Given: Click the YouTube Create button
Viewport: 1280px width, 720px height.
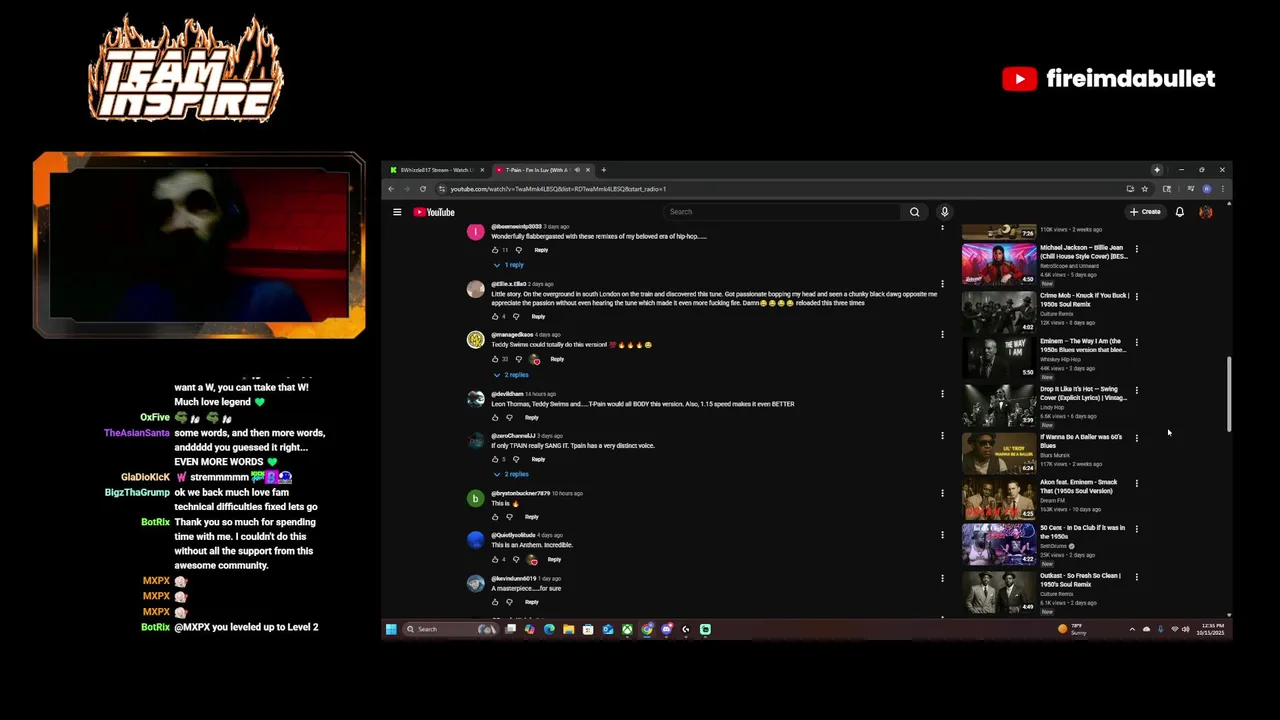Looking at the screenshot, I should coord(1145,212).
